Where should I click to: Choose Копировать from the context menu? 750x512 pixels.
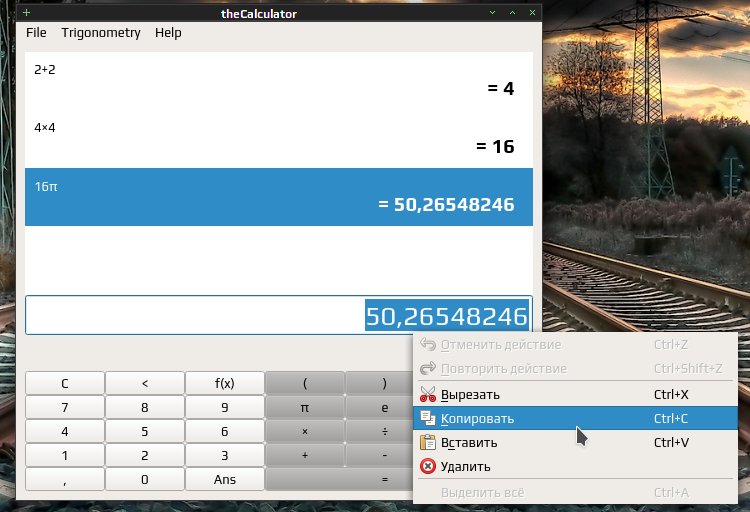pyautogui.click(x=575, y=418)
